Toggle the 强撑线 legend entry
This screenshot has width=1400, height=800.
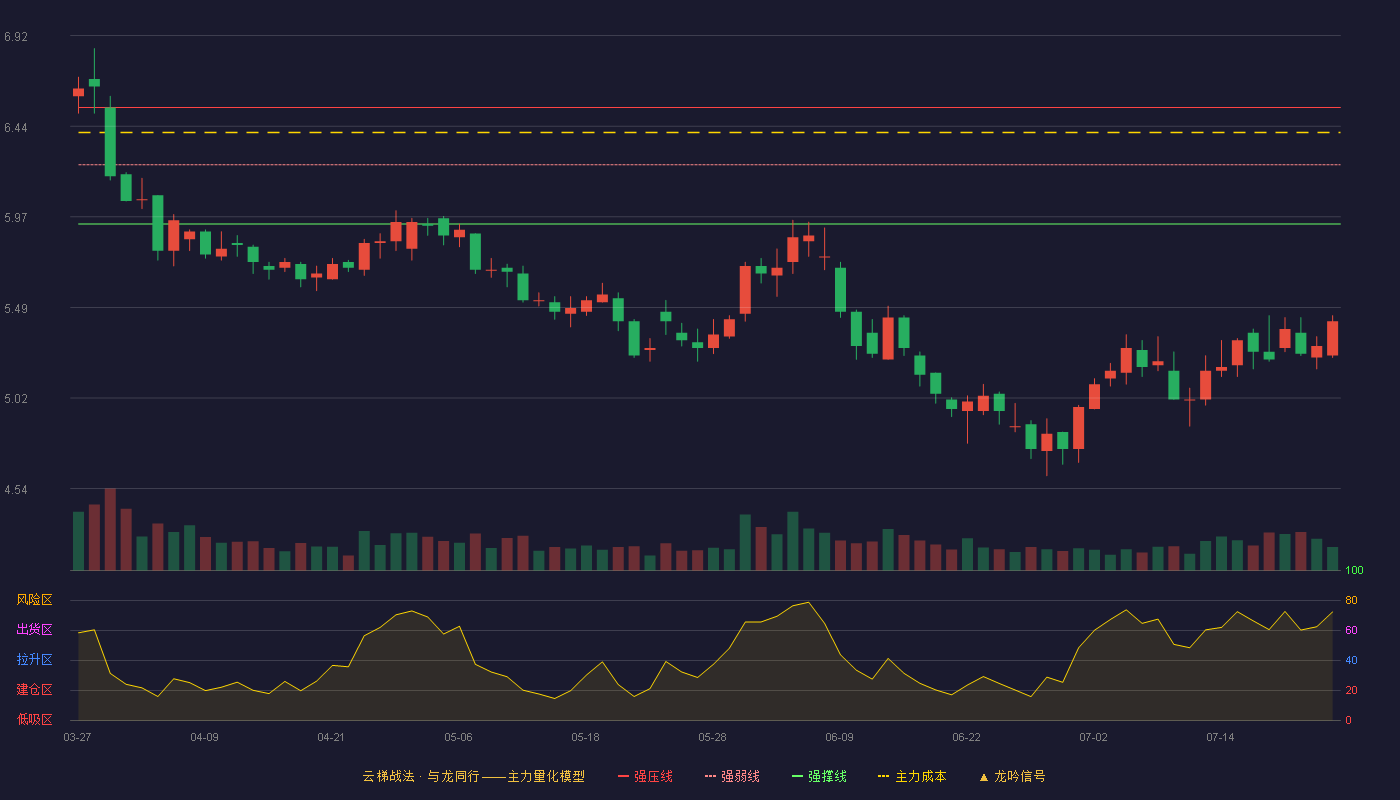pyautogui.click(x=819, y=776)
